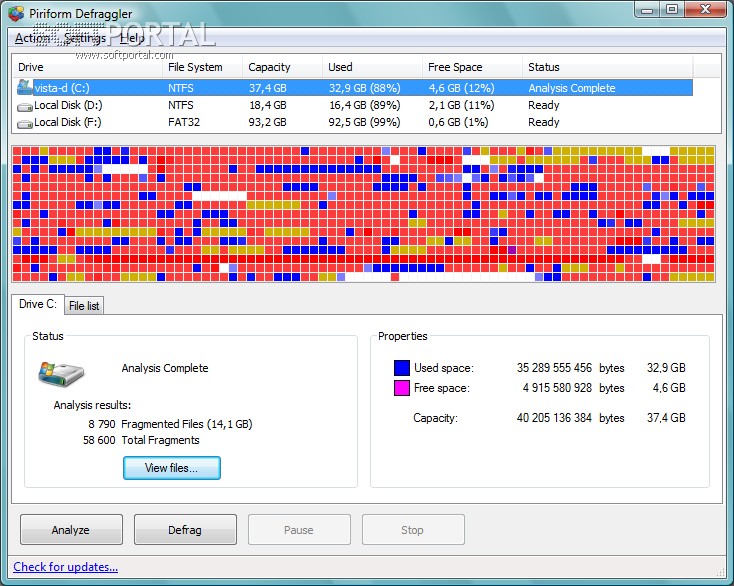Click the Local Disk (F:) drive icon
This screenshot has height=586, width=734.
24,124
